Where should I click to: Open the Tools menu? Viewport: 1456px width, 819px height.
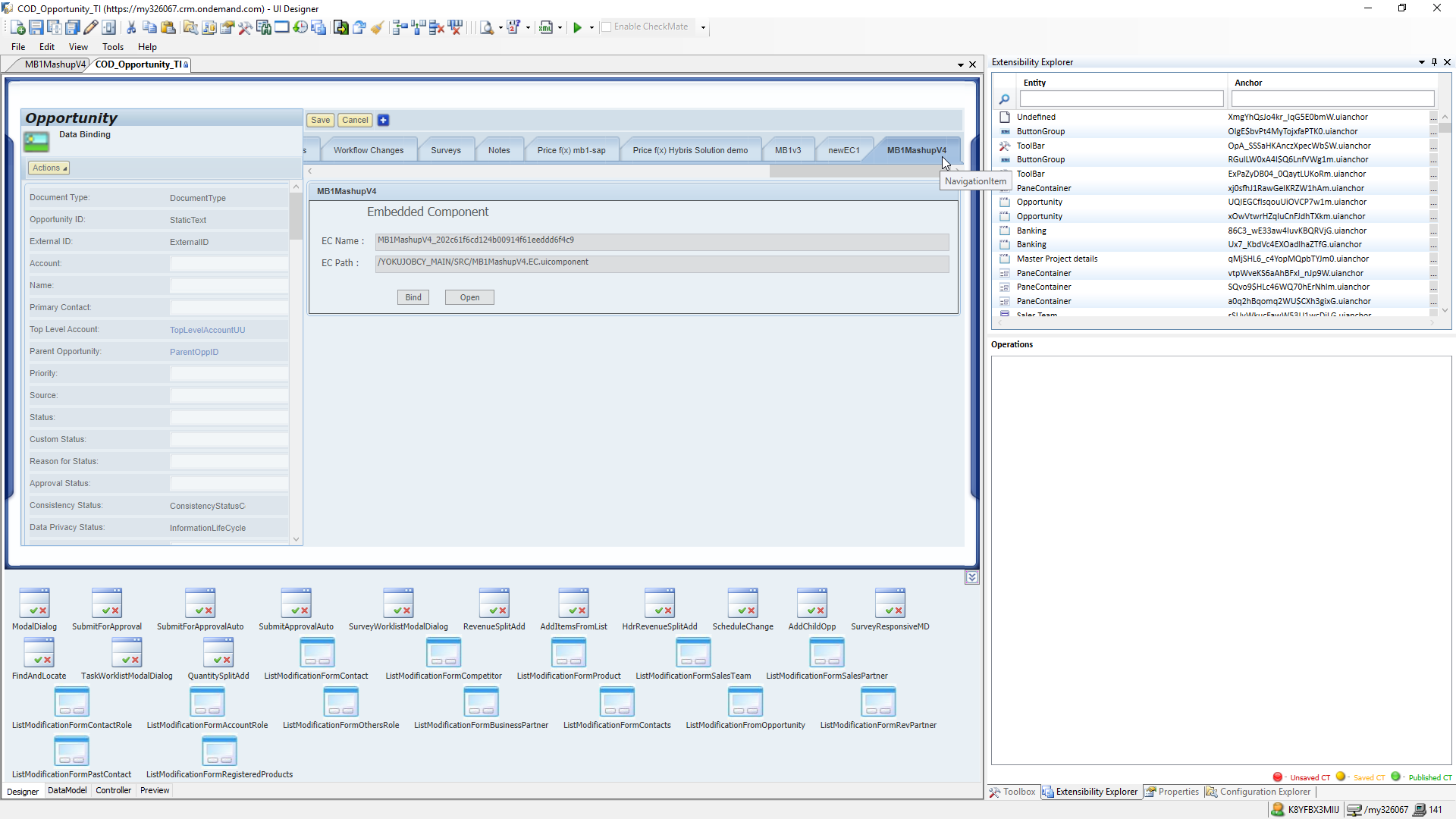click(112, 46)
